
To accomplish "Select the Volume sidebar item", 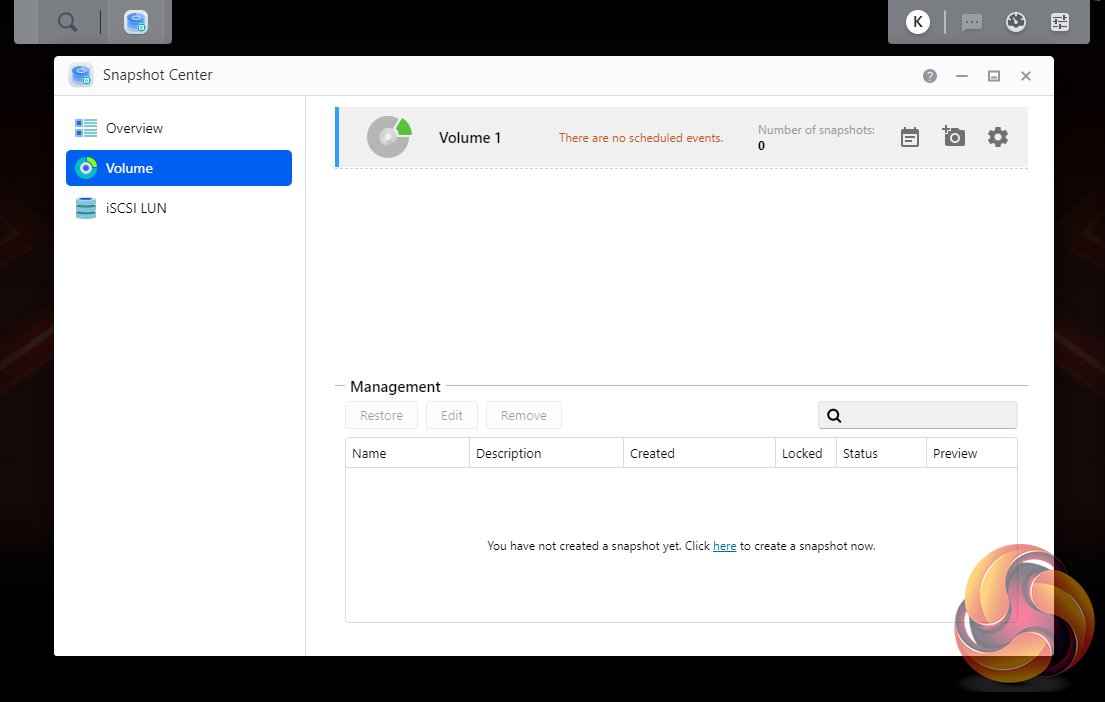I will tap(179, 168).
